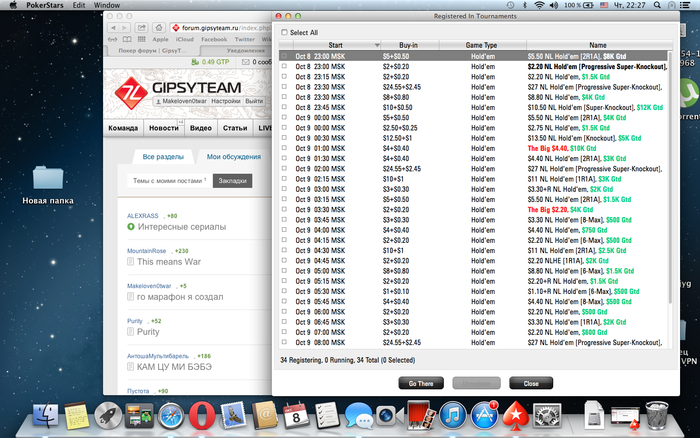Open Новая папка desktop folder
The height and width of the screenshot is (438, 700).
(x=48, y=185)
